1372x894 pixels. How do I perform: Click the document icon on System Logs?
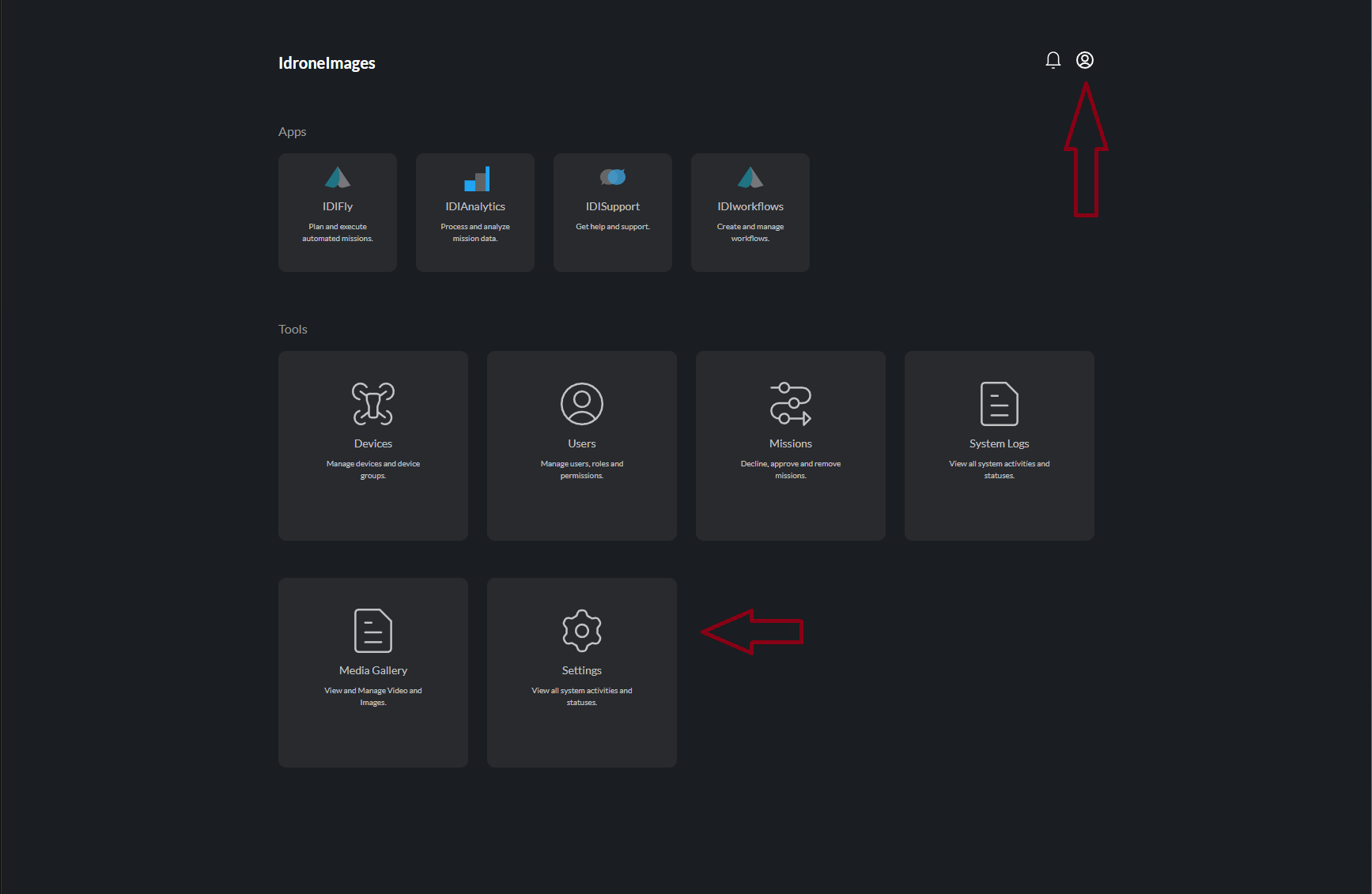[999, 404]
